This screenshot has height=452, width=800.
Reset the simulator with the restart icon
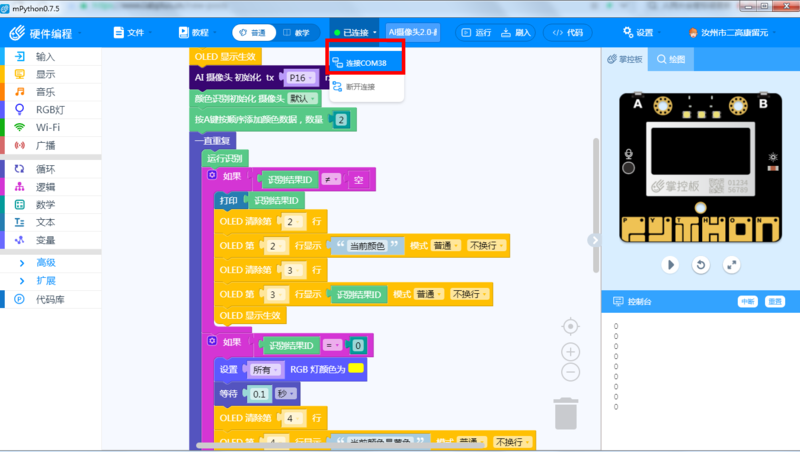701,265
